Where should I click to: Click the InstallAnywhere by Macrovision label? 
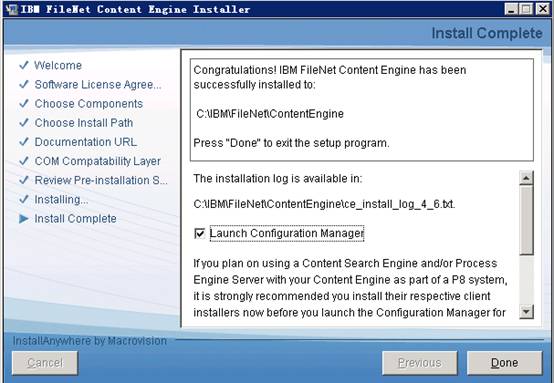tap(90, 341)
